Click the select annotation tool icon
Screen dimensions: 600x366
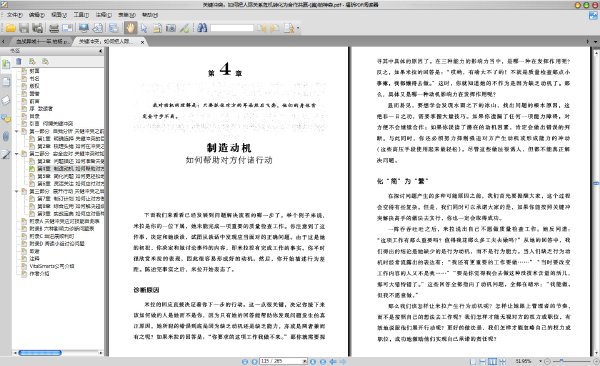(157, 28)
